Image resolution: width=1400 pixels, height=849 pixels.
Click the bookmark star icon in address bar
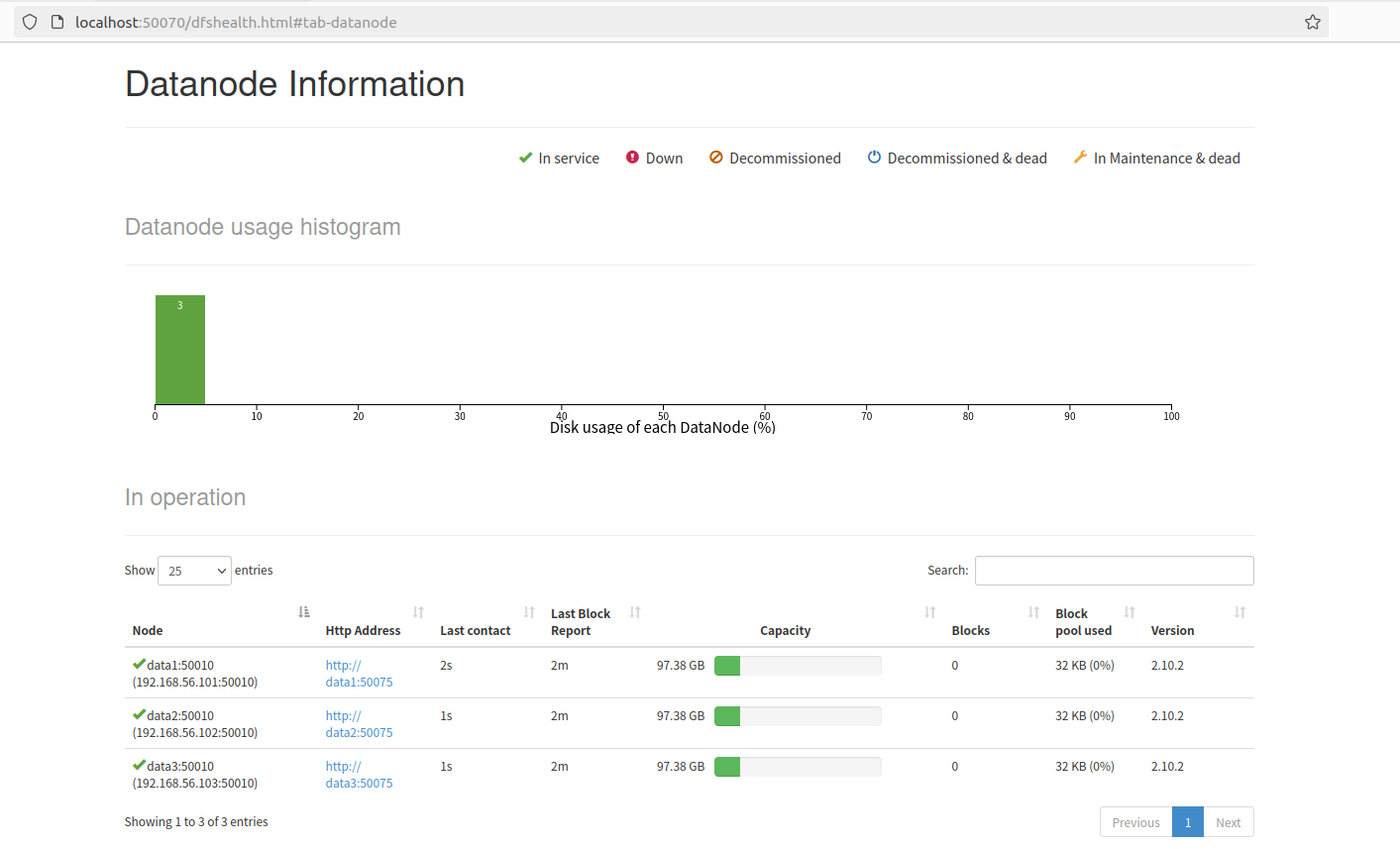(1312, 22)
